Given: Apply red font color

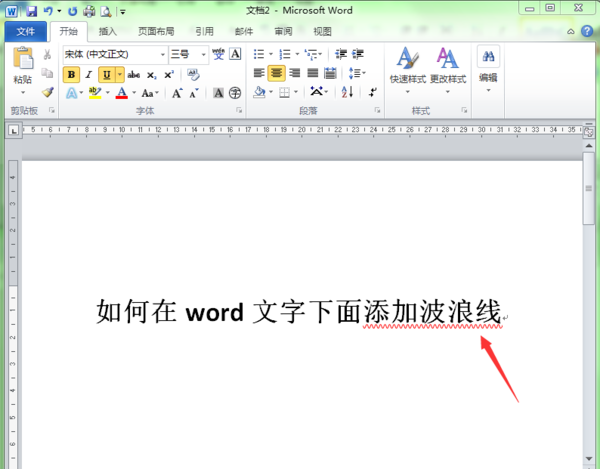Looking at the screenshot, I should pos(122,93).
